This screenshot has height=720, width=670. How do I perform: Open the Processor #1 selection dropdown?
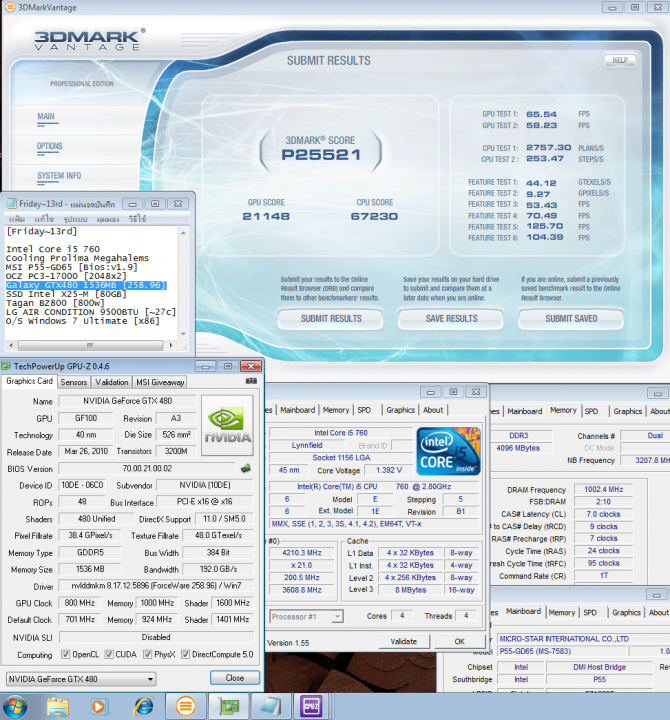tap(306, 616)
